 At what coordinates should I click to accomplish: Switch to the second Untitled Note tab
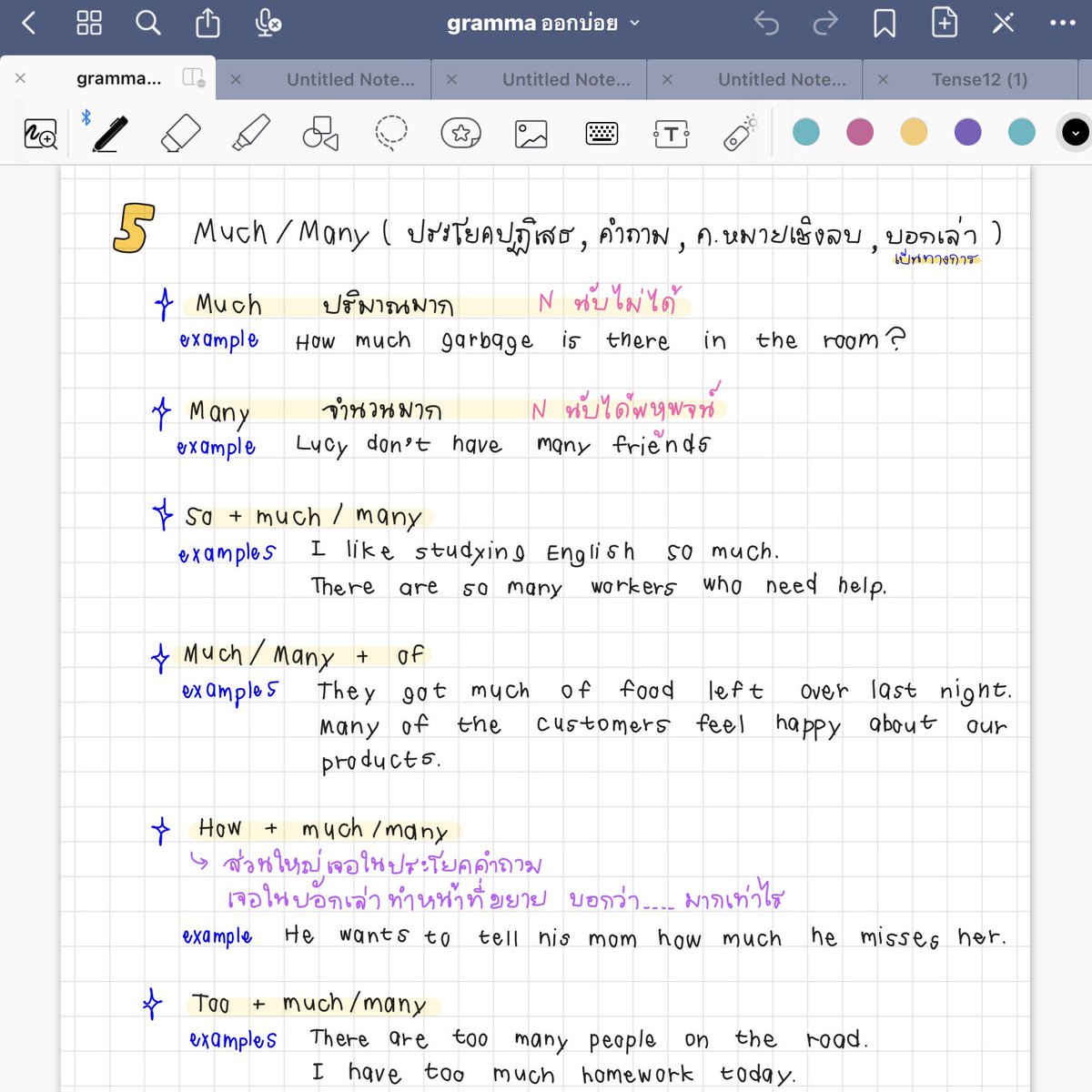click(x=566, y=79)
